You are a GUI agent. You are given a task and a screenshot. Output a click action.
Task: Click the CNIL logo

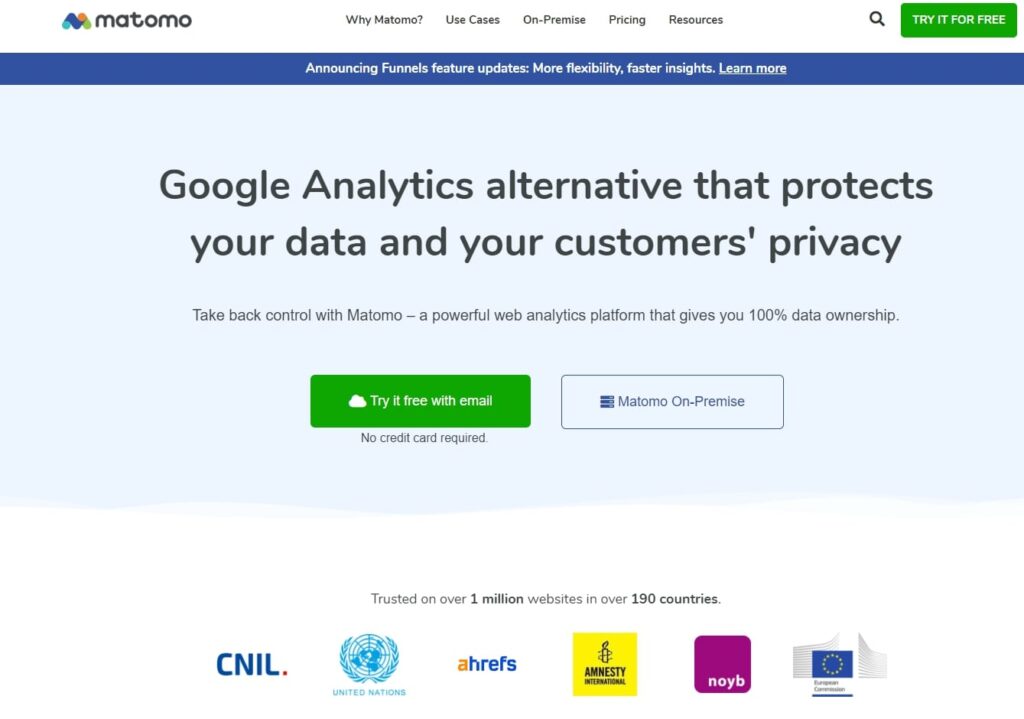(x=252, y=664)
